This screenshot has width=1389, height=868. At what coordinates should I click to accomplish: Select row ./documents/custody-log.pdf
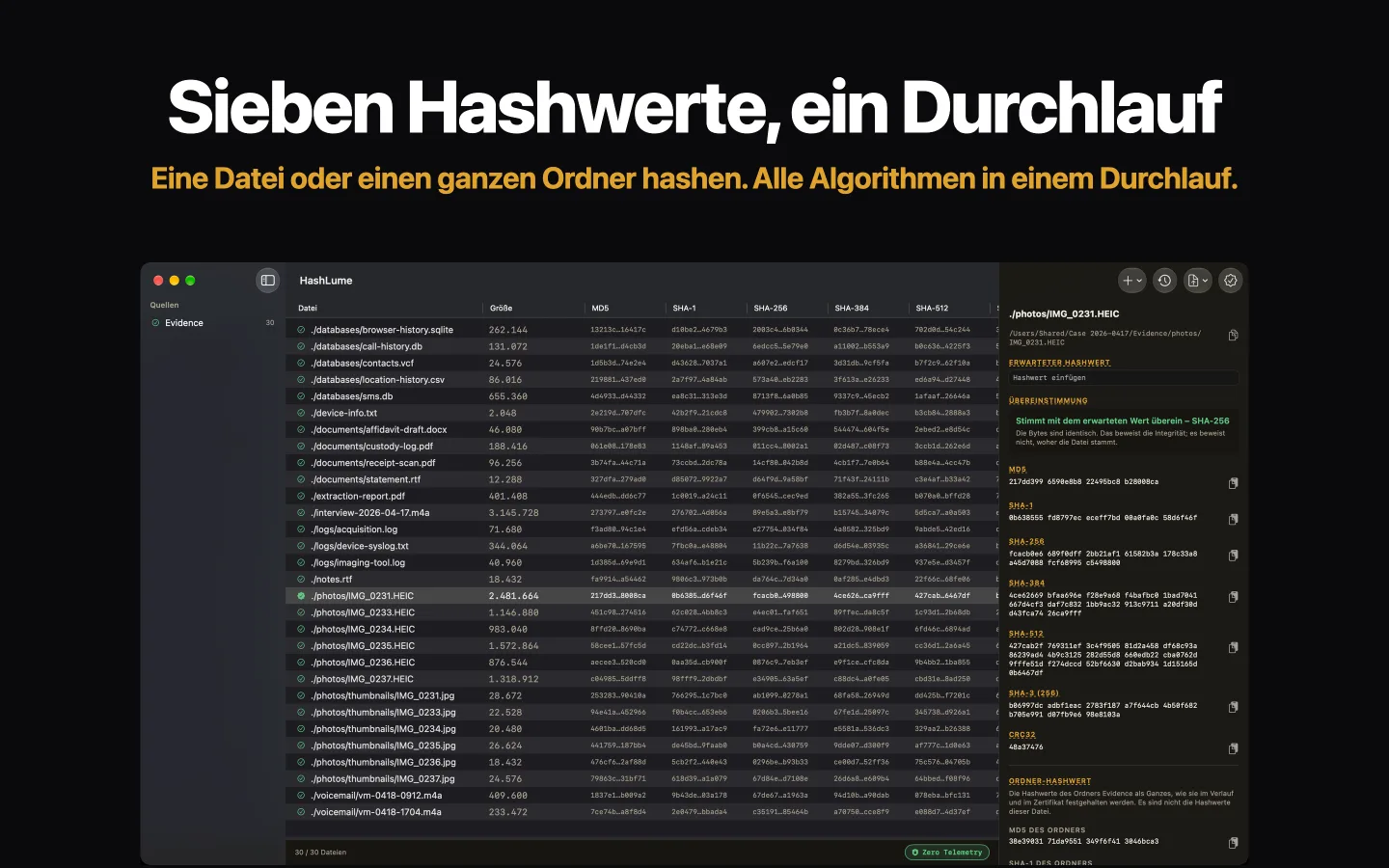pos(642,447)
